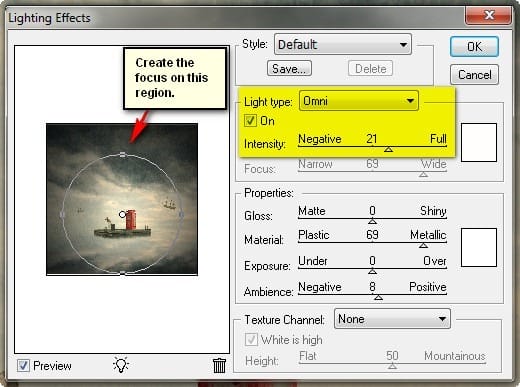Toggle the Preview checkbox
The height and width of the screenshot is (387, 520).
coord(23,366)
